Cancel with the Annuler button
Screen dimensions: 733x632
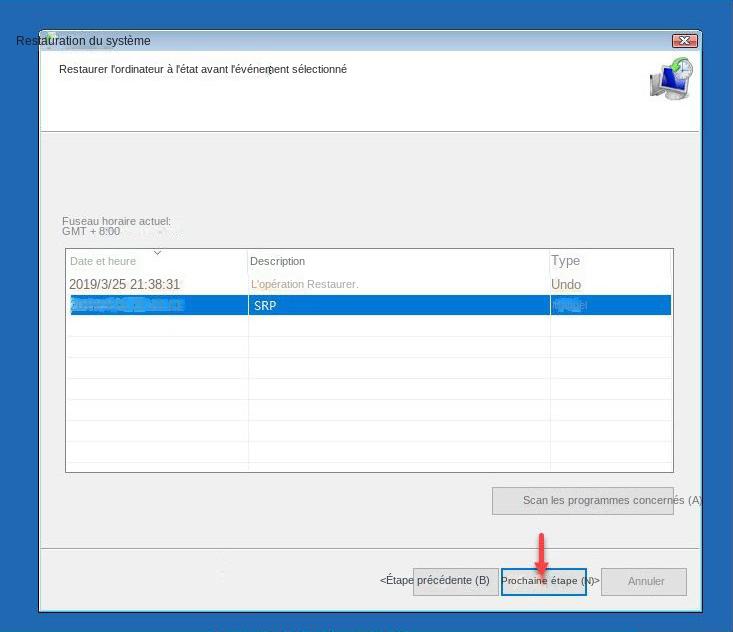644,582
